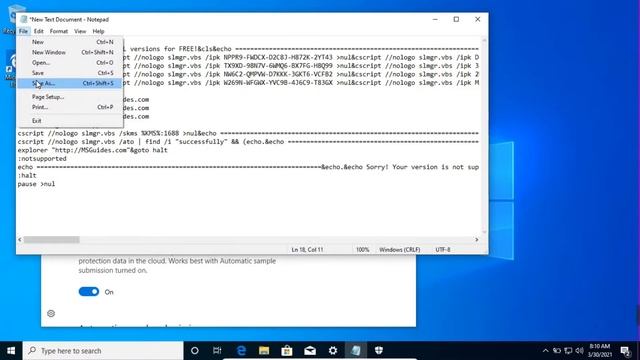Click Windows (CRLF) in the status bar

tap(399, 249)
